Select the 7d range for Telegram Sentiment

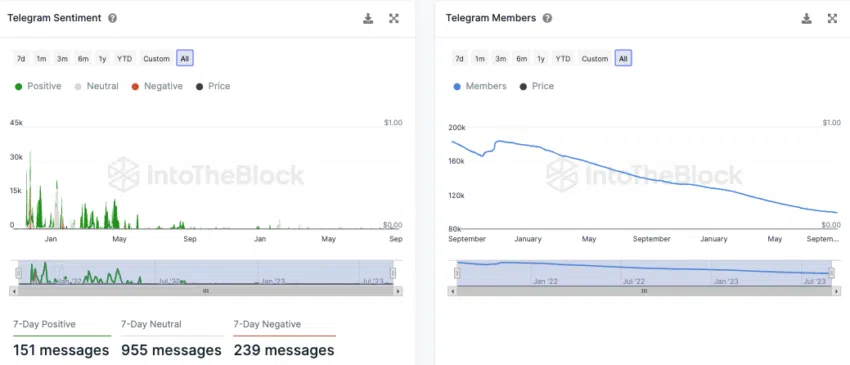(21, 59)
